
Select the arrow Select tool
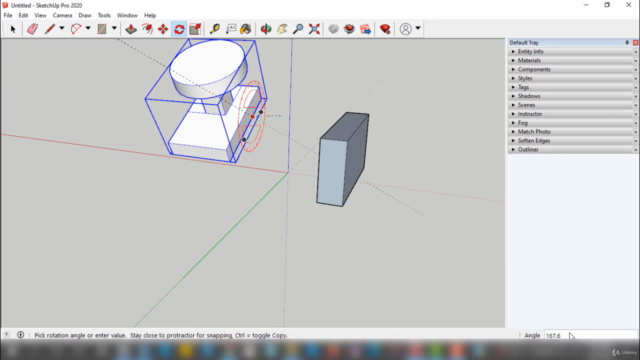13,29
